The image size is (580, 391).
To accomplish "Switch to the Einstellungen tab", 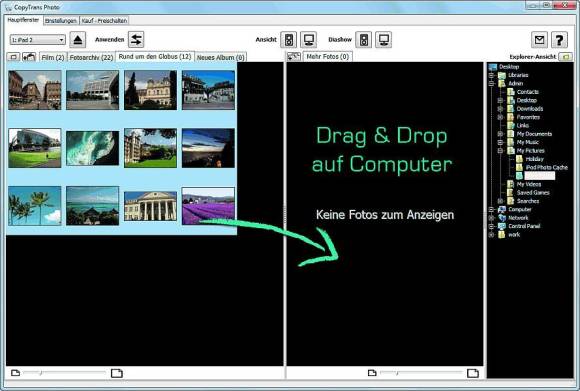I will (61, 21).
